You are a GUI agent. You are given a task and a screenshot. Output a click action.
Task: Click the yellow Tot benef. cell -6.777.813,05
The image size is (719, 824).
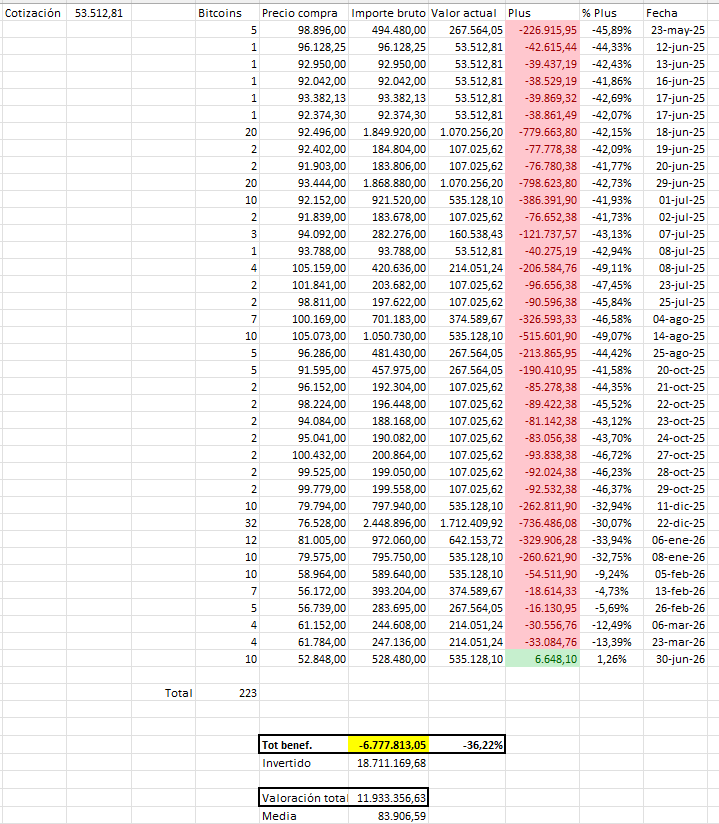point(388,745)
